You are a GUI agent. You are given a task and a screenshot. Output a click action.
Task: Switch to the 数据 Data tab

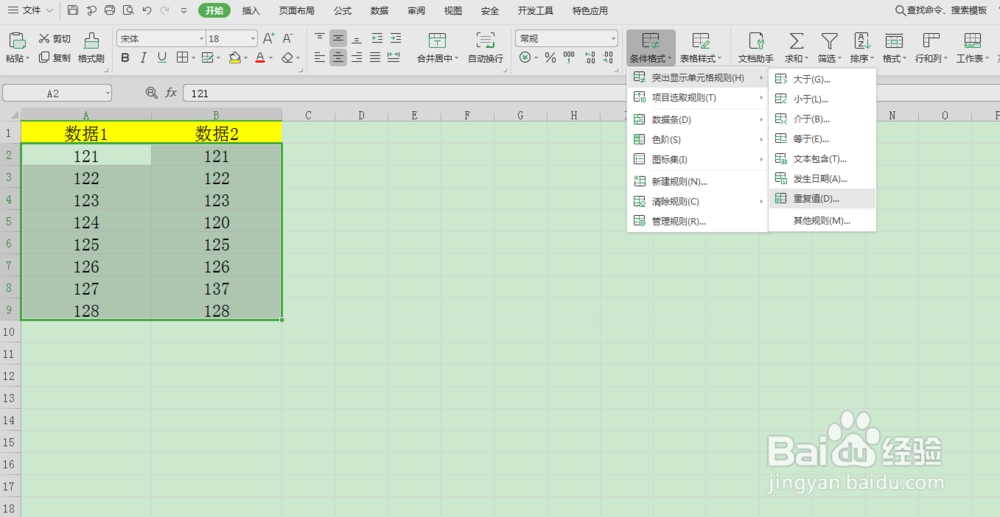379,11
